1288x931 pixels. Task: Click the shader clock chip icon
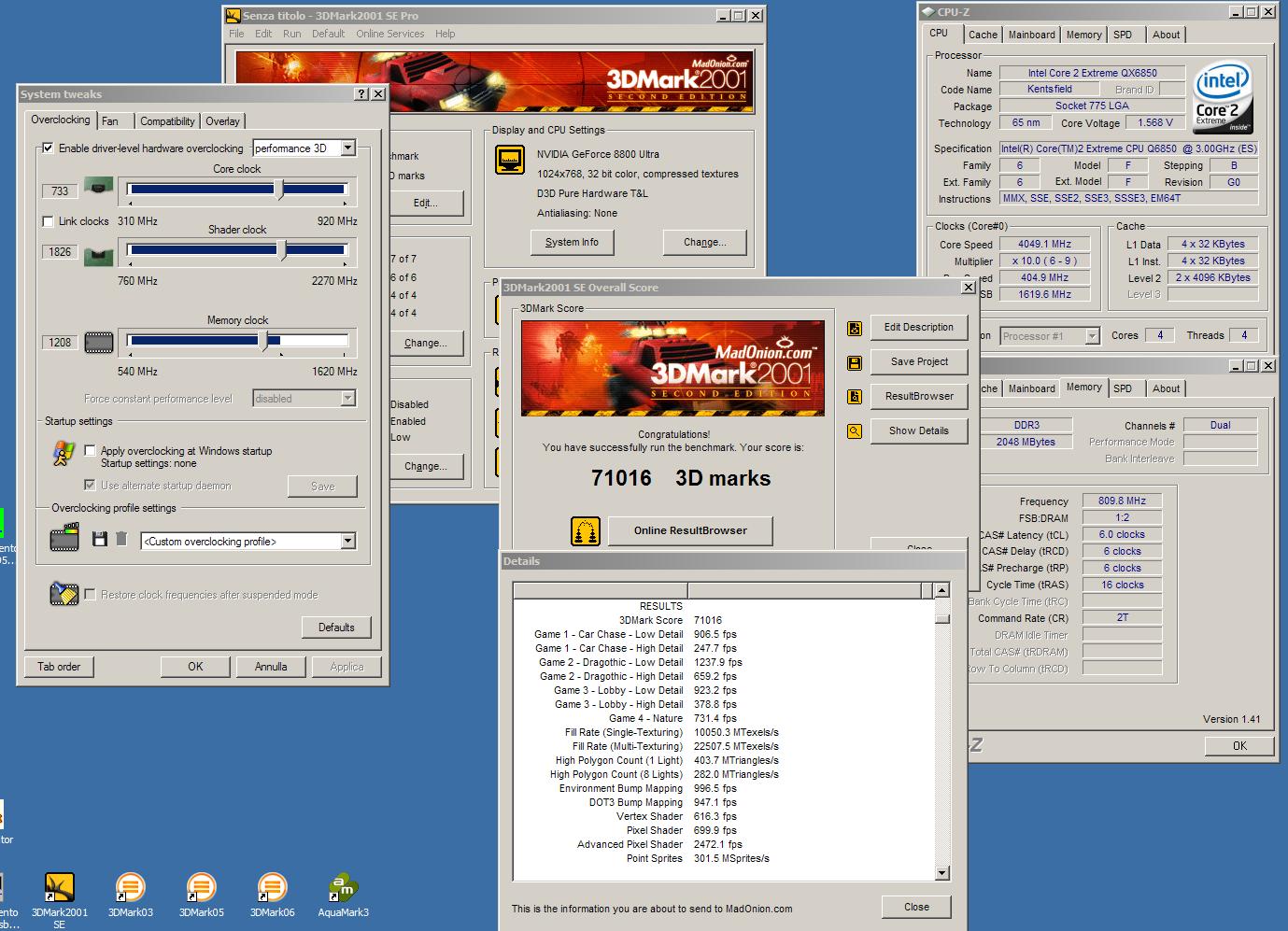point(99,255)
